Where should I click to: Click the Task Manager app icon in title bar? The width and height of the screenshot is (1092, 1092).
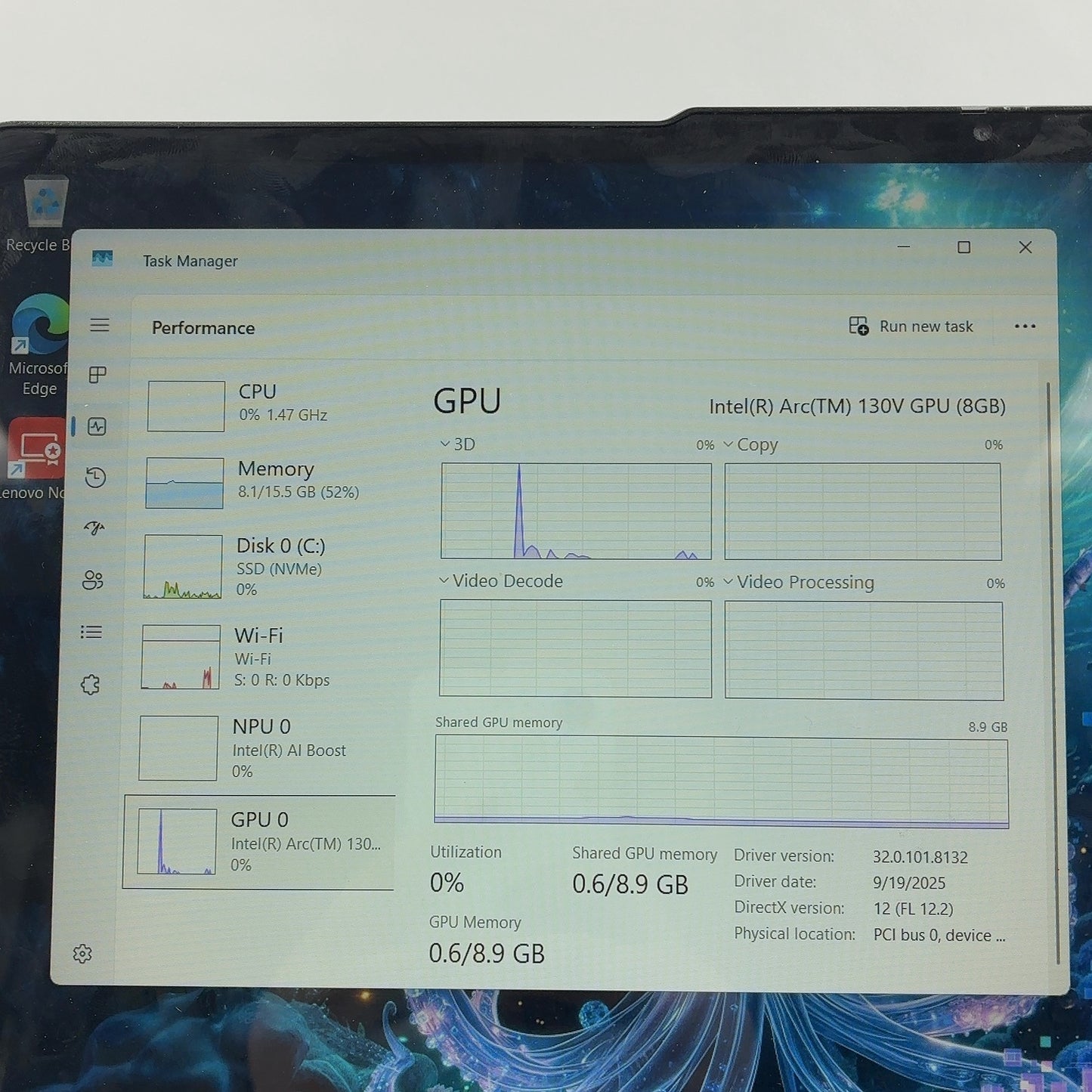coord(102,258)
